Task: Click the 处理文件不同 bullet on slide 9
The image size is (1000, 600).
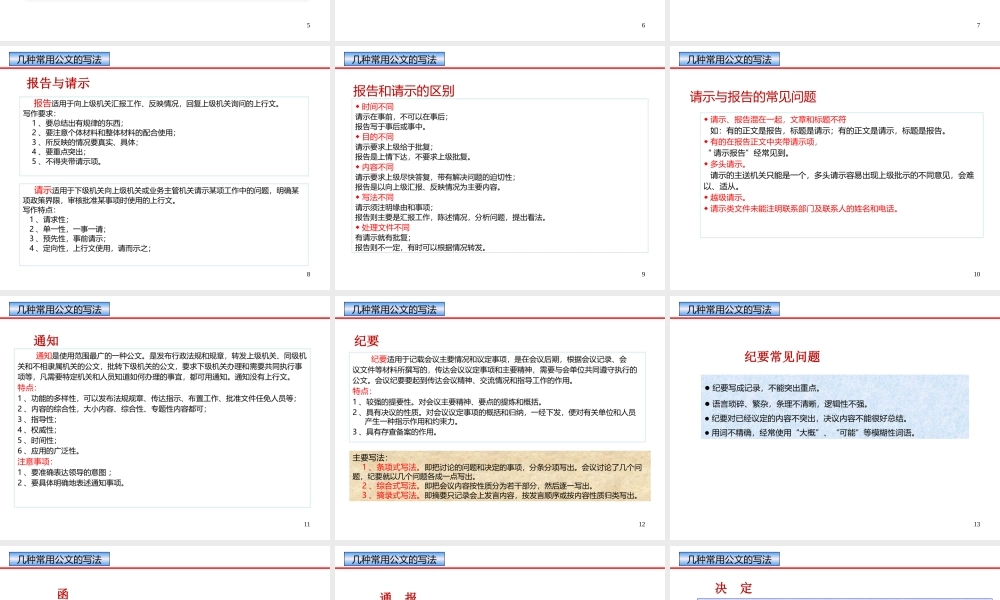Action: coord(382,227)
